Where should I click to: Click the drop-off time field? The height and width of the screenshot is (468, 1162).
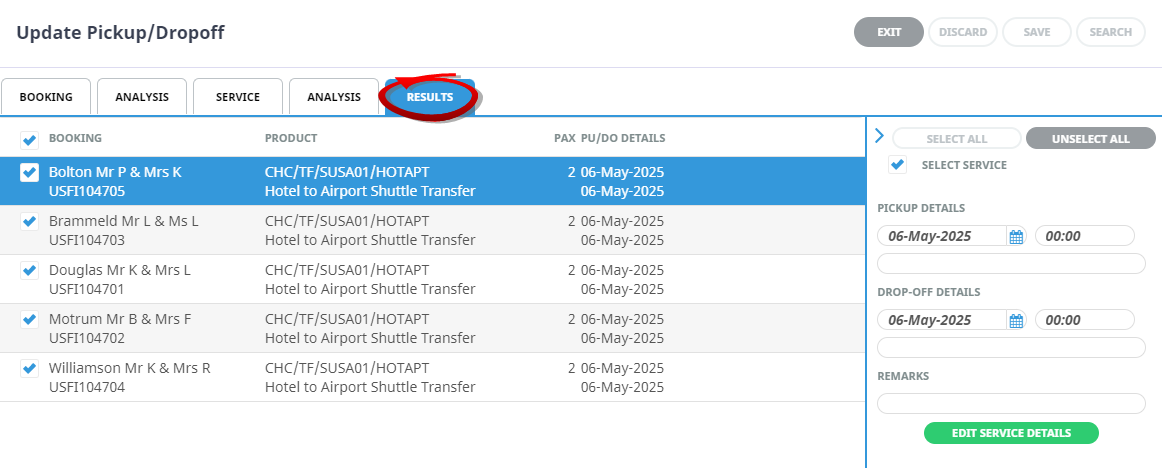[1085, 321]
